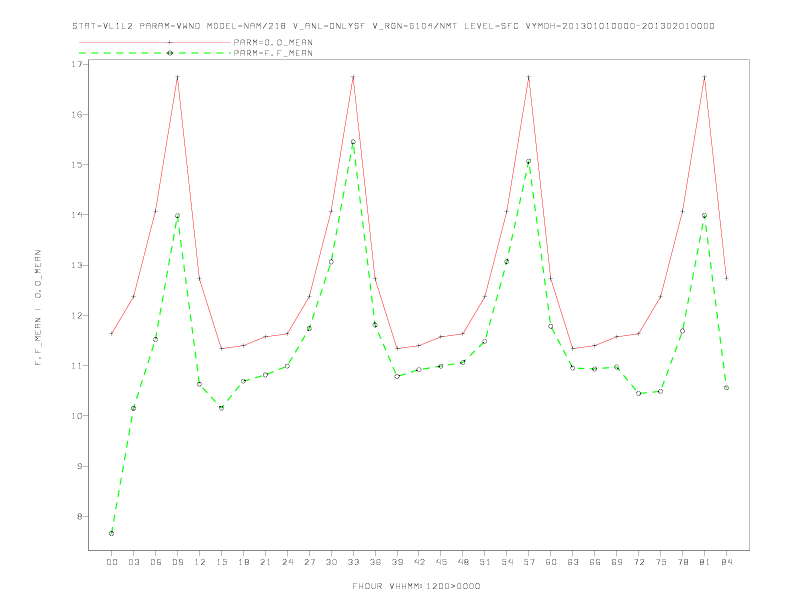Click y-axis tick label 16
The height and width of the screenshot is (612, 792).
tap(77, 115)
